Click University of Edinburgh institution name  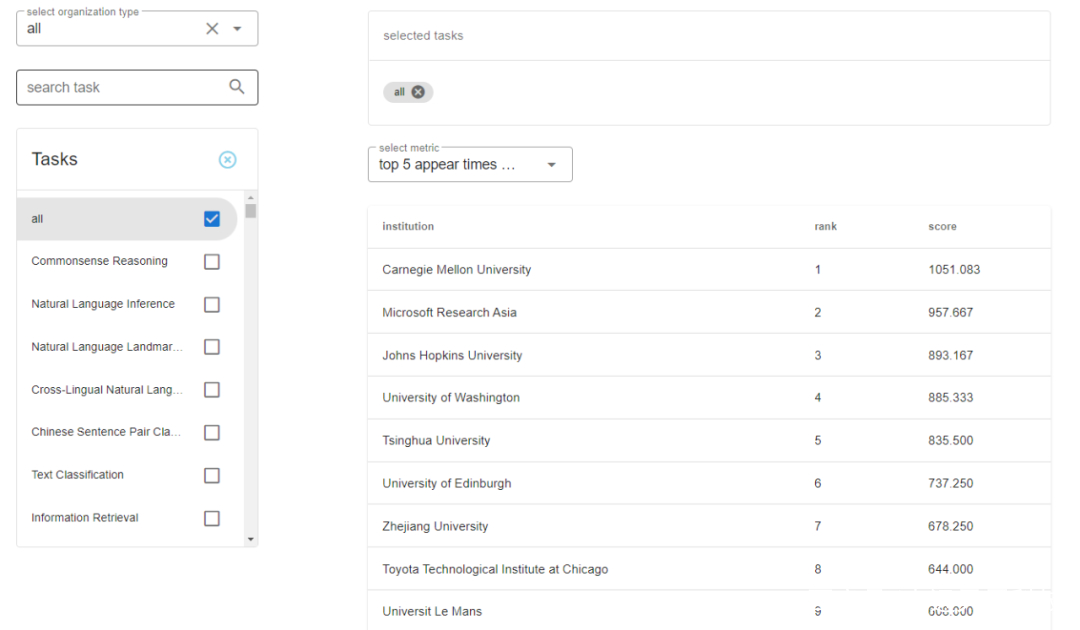pos(447,483)
